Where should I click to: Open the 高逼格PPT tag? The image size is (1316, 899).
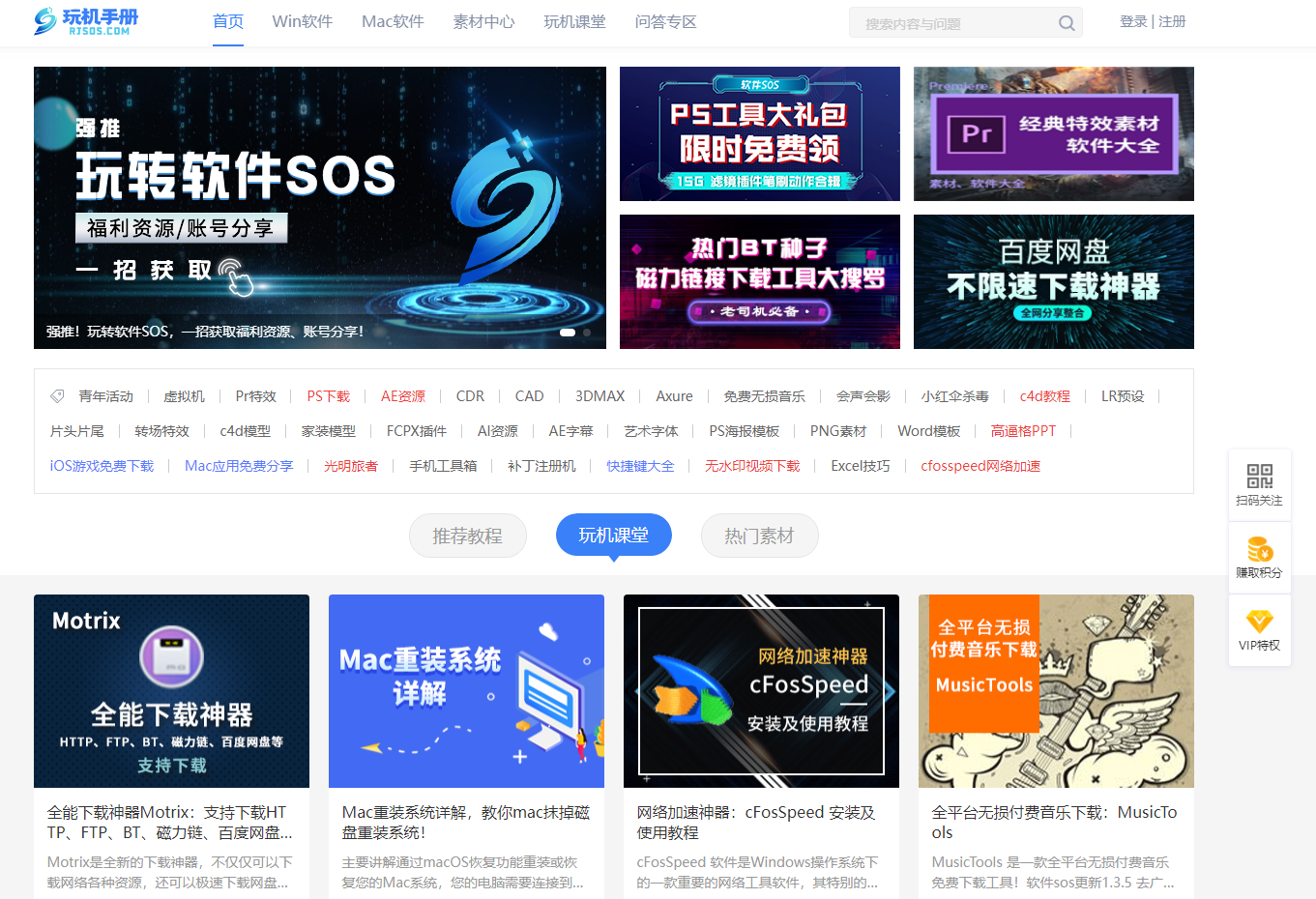click(x=1024, y=431)
